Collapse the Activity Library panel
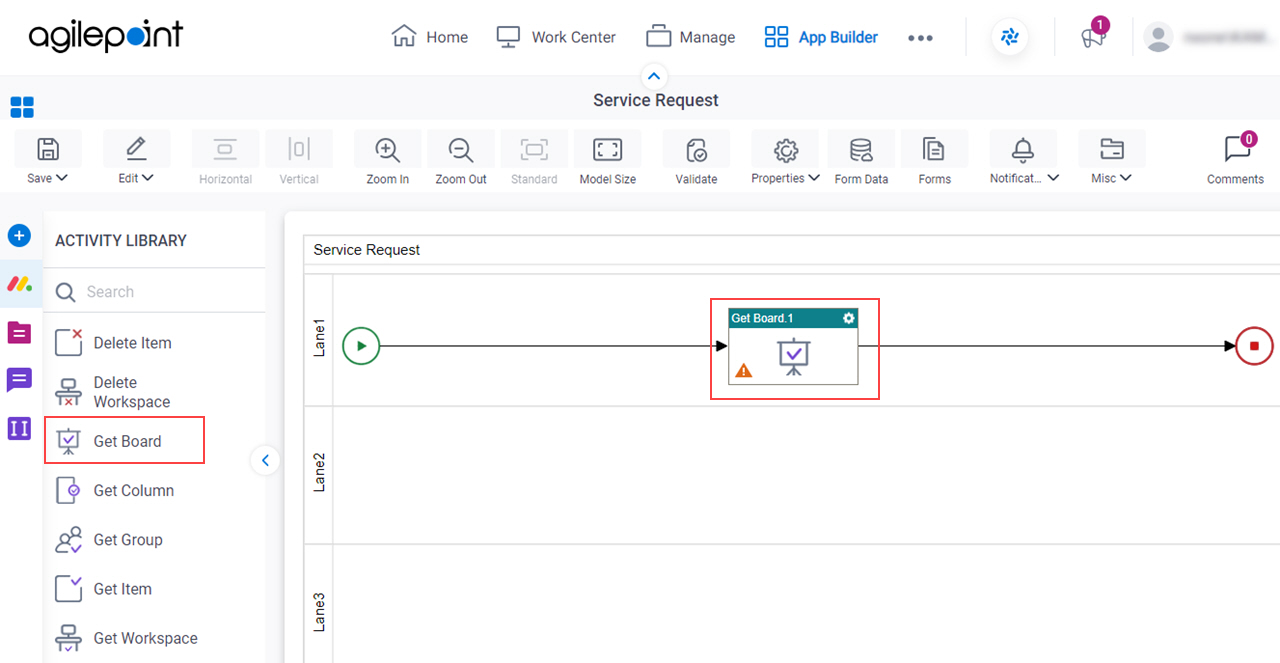The width and height of the screenshot is (1280, 663). (x=265, y=460)
